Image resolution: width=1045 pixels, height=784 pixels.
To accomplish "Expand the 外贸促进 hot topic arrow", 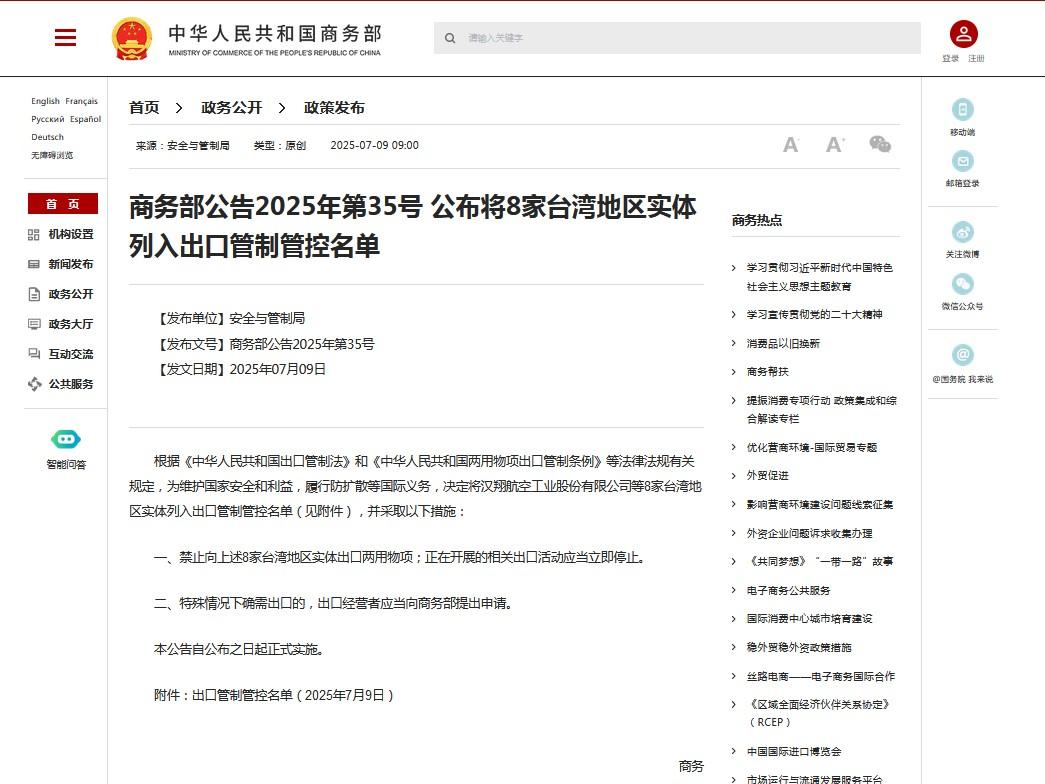I will pos(734,476).
